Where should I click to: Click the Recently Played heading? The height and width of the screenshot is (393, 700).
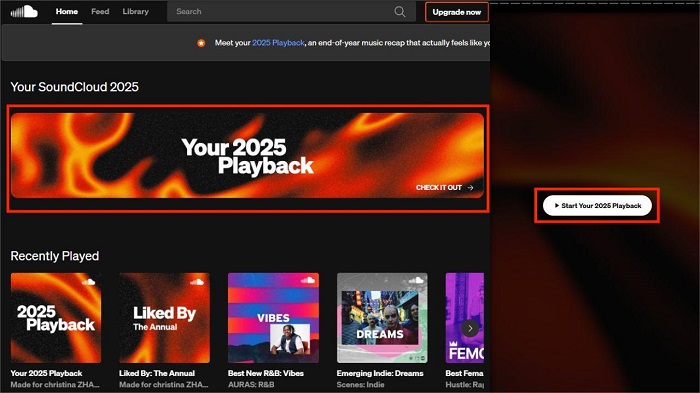pyautogui.click(x=55, y=256)
